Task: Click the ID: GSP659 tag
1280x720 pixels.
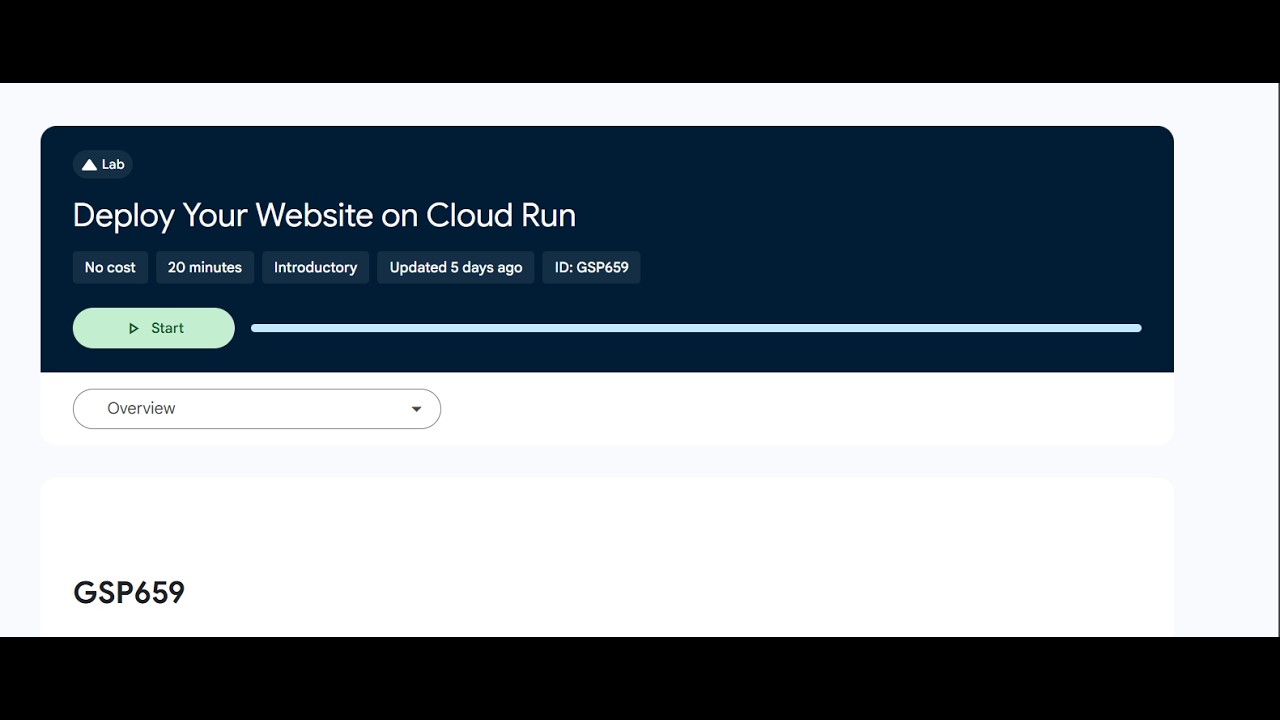Action: point(592,267)
